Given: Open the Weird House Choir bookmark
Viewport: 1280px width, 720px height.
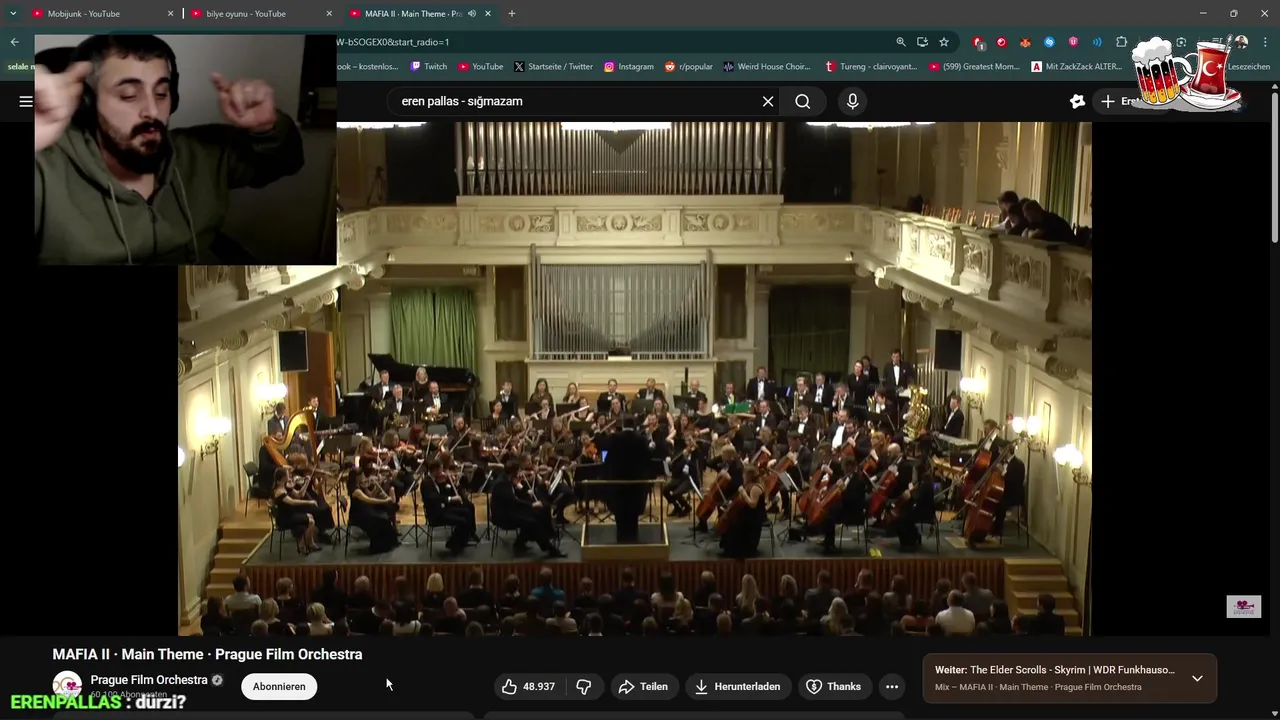Looking at the screenshot, I should coord(767,67).
